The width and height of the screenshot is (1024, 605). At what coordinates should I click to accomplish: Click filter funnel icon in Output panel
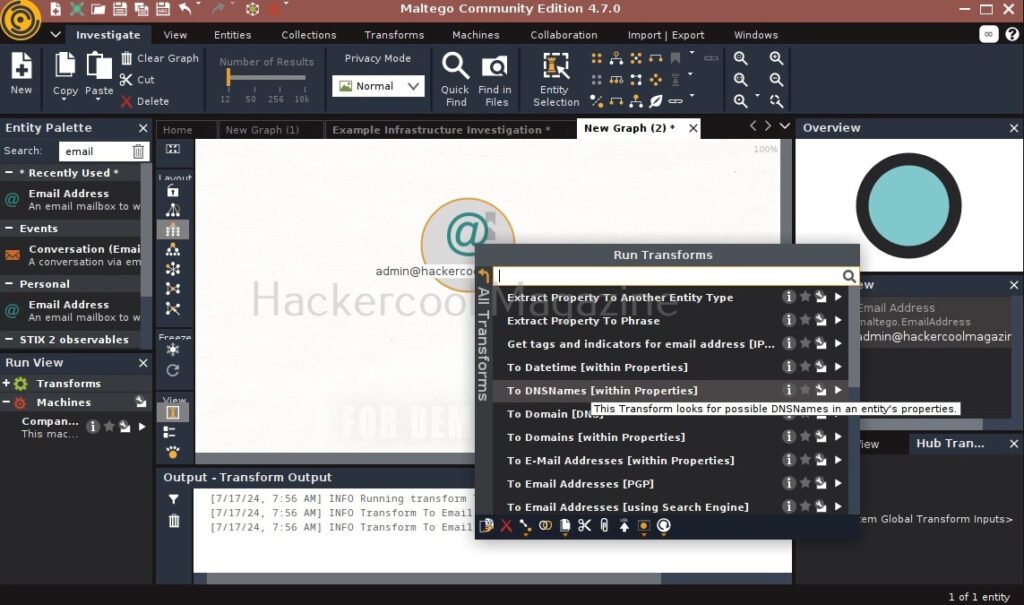[x=174, y=499]
